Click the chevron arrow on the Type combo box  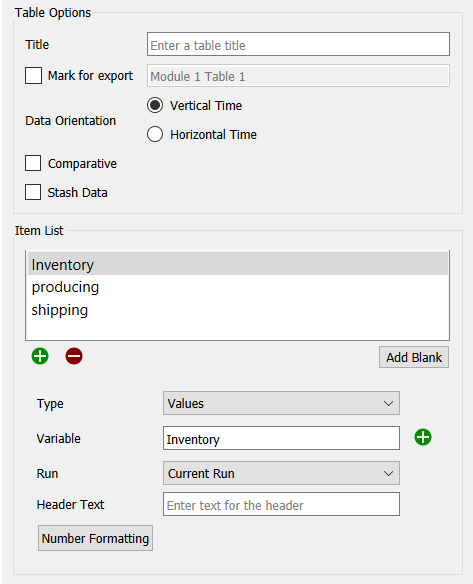388,403
